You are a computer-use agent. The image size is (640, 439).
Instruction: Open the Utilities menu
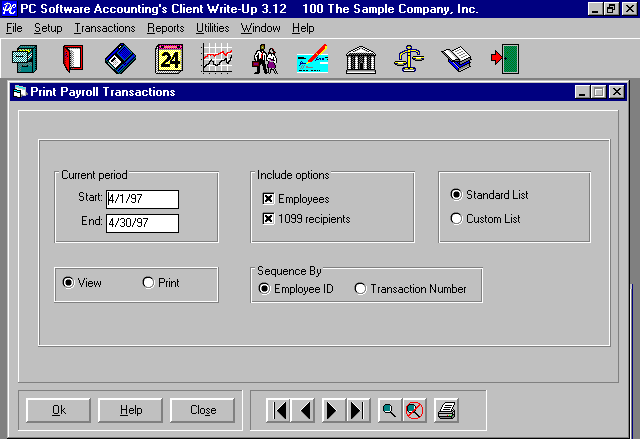coord(212,28)
